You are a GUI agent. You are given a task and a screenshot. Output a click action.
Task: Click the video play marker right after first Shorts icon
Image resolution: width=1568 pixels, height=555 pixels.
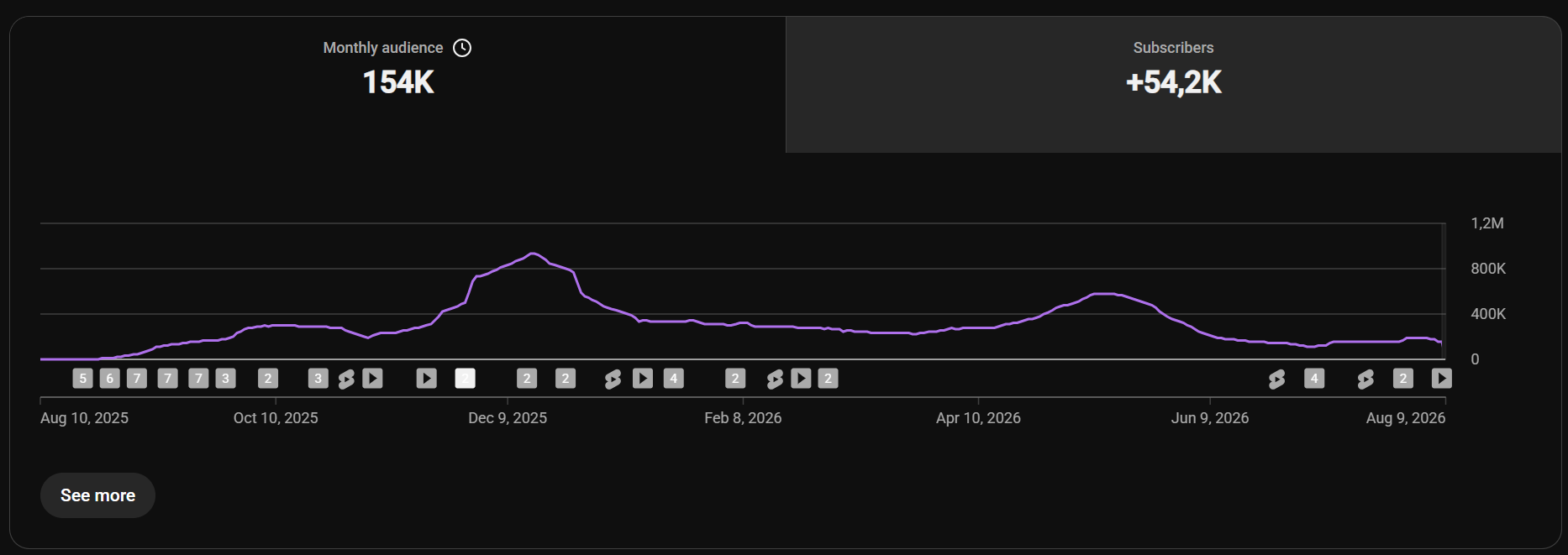coord(373,379)
